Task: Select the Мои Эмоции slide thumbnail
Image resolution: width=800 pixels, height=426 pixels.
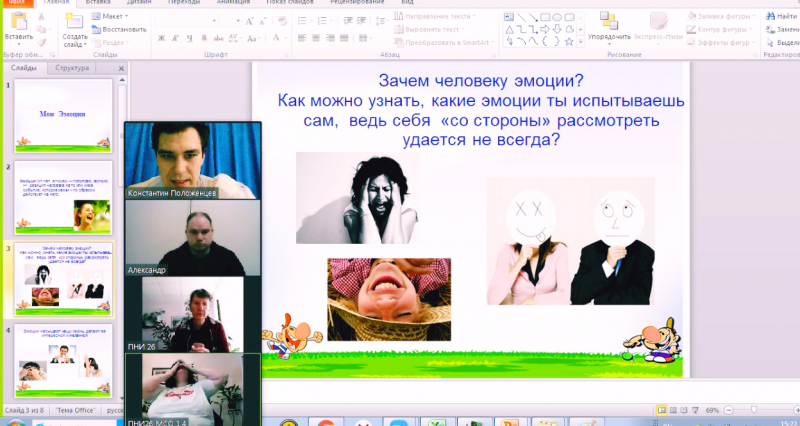Action: [62, 115]
